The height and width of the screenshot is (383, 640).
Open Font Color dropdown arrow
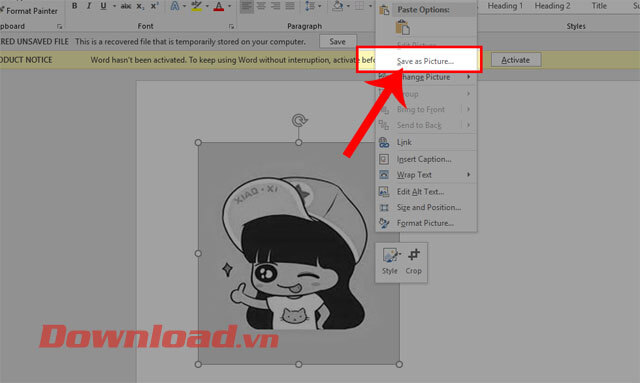[229, 6]
